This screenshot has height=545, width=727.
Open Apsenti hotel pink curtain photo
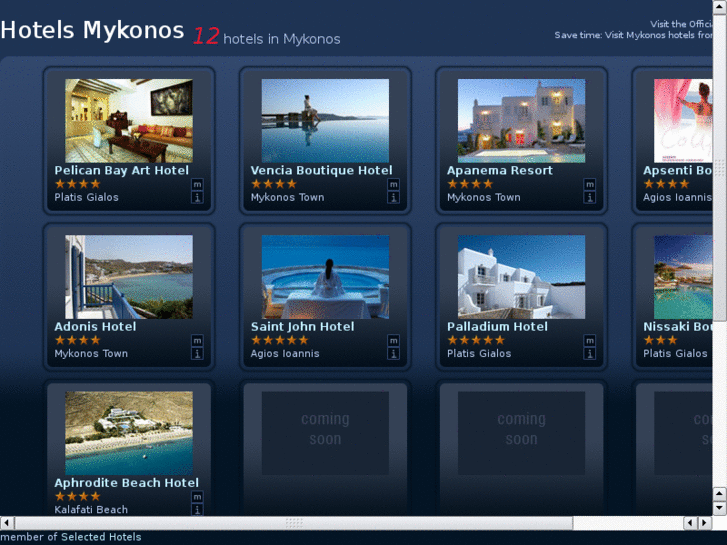click(x=683, y=121)
